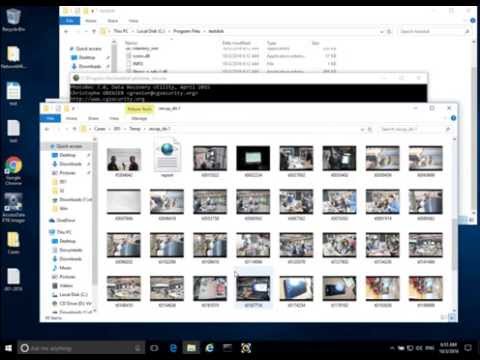
Task: Open address bar history dropdown in recup_dir.1
Action: click(362, 129)
